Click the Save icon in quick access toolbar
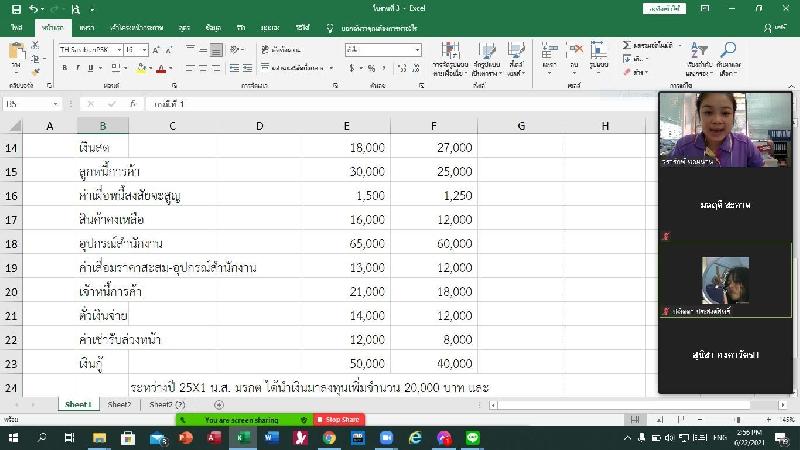 [x=17, y=8]
